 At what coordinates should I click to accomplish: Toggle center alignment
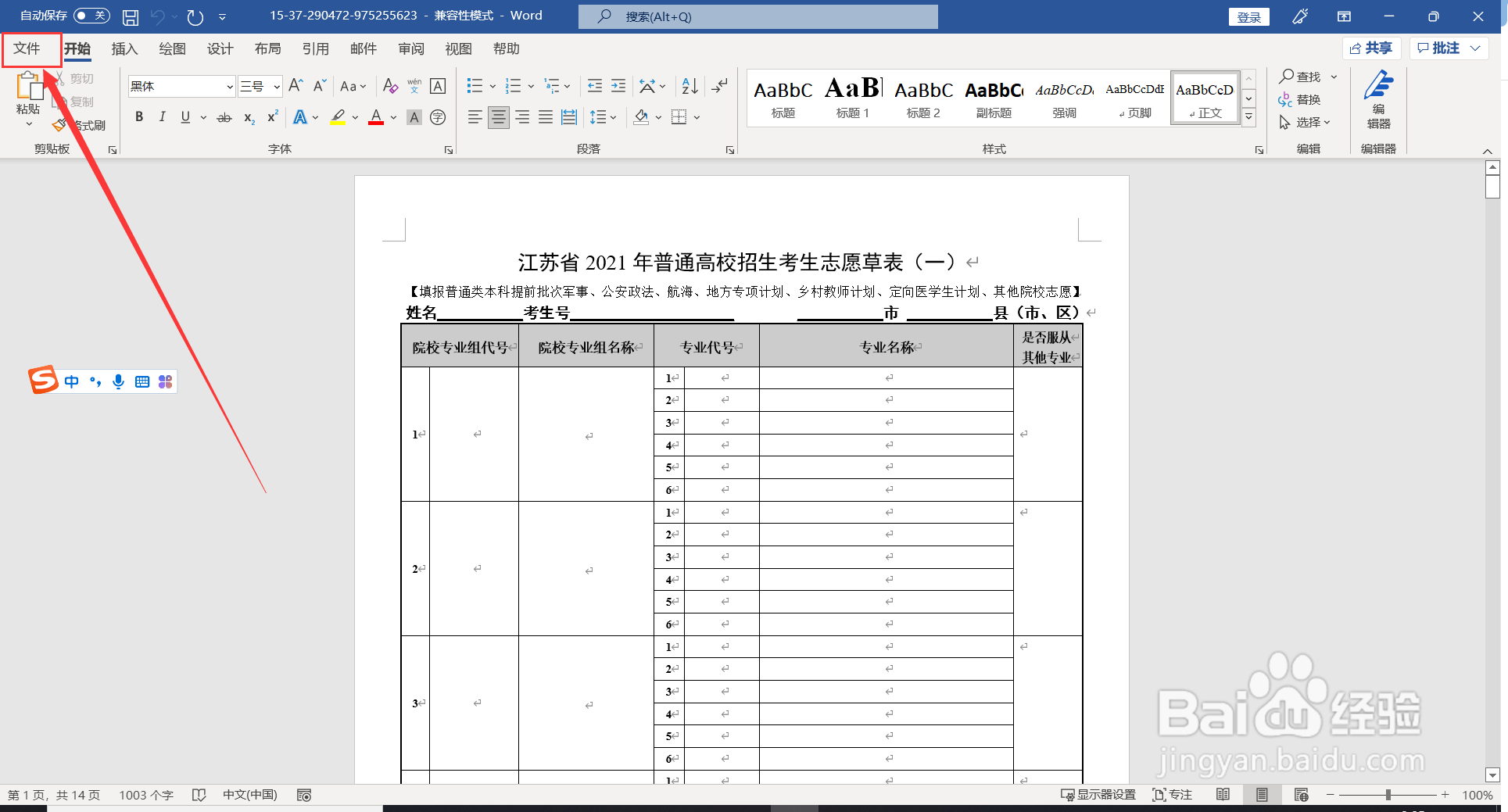pos(499,117)
